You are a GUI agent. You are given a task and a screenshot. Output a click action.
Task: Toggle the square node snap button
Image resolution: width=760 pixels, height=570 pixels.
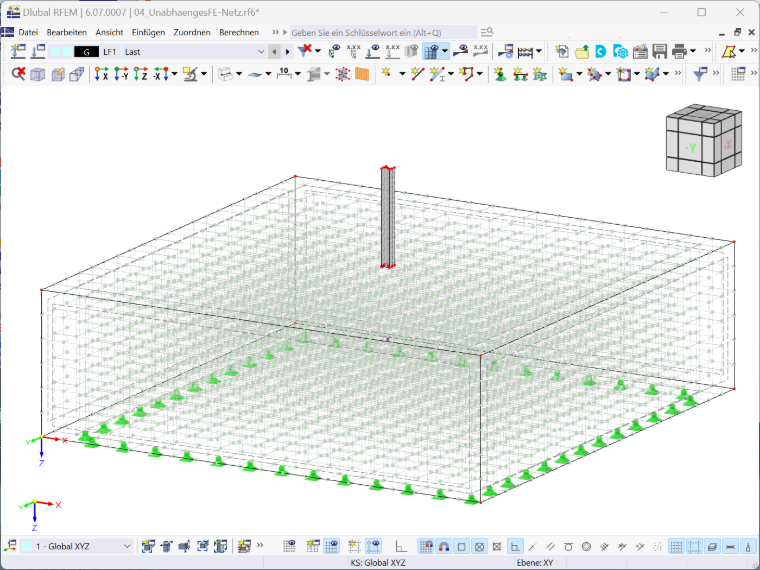(461, 547)
